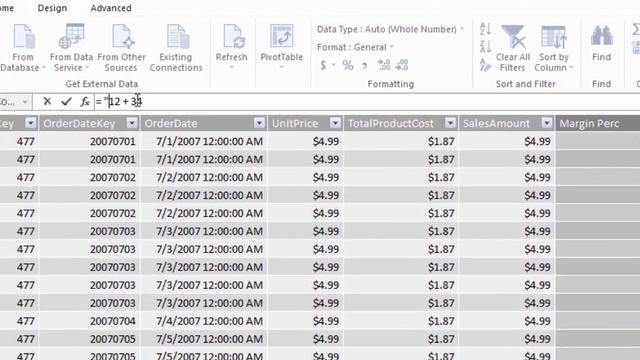Open name box dropdown arrow

(25, 102)
